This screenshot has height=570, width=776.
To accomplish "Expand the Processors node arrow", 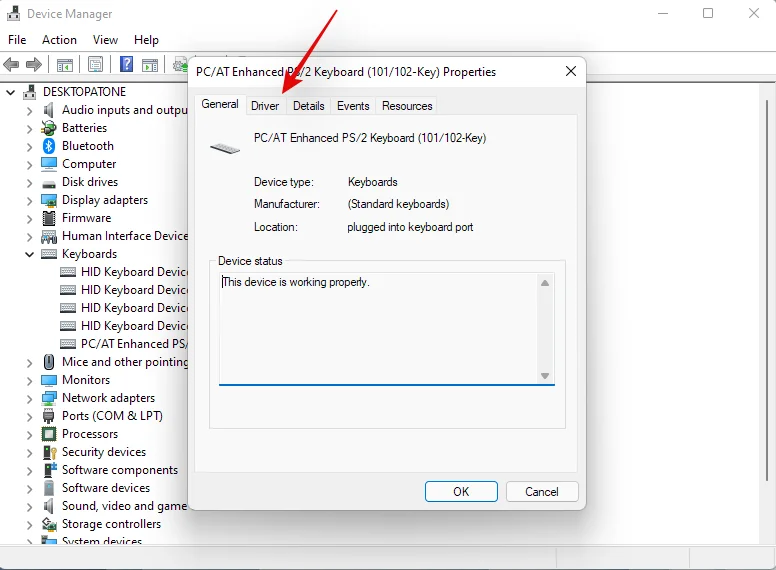I will [30, 434].
